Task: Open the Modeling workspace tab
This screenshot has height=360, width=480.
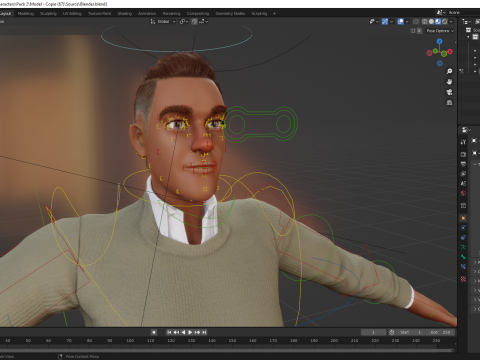Action: [x=26, y=13]
